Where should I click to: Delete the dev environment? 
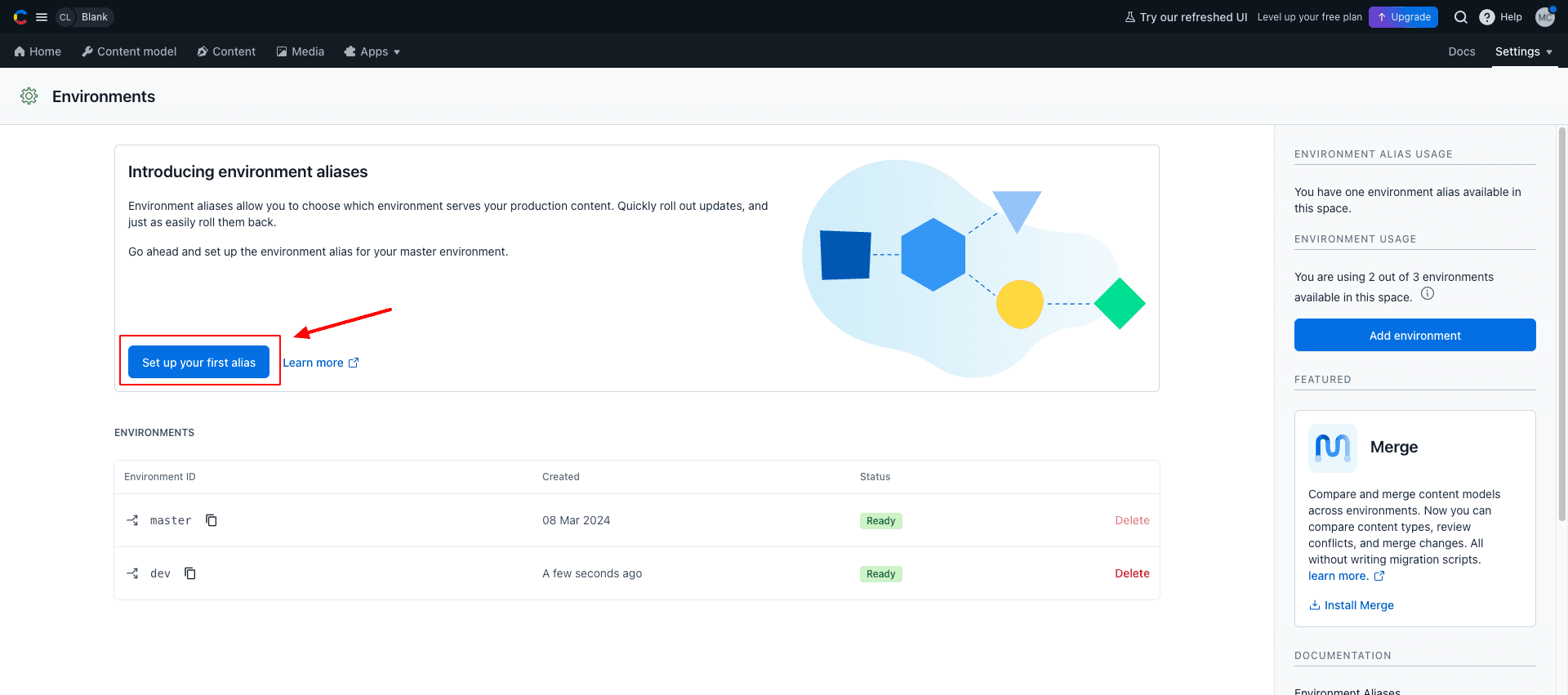pyautogui.click(x=1132, y=573)
